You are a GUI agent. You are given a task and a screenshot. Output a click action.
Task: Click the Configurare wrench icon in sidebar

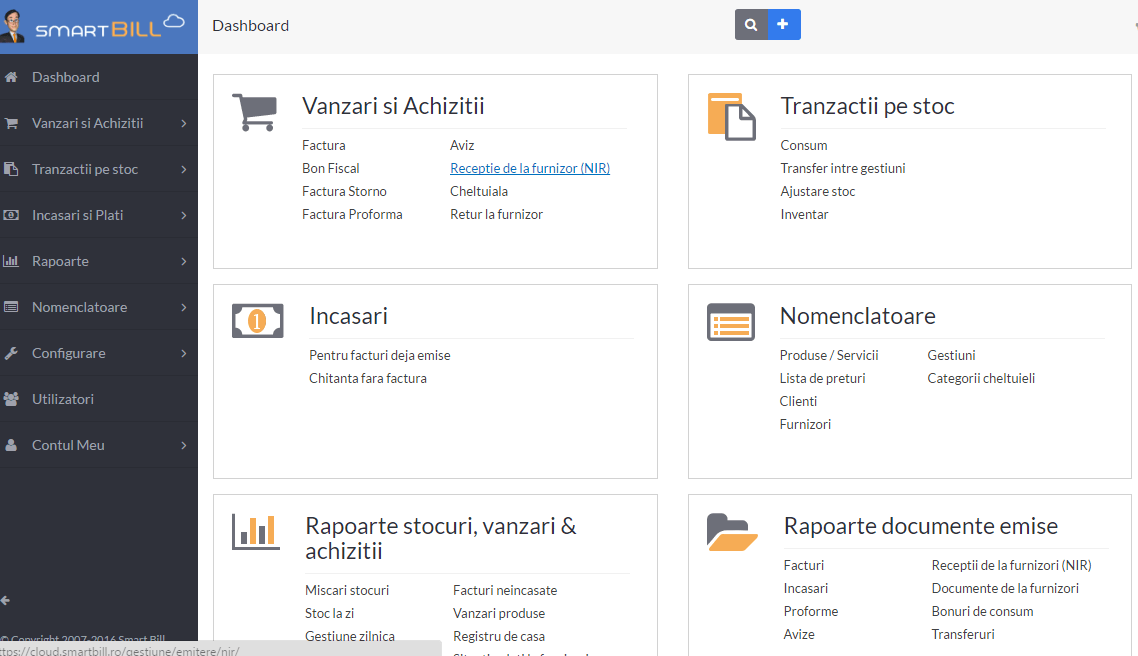[11, 353]
